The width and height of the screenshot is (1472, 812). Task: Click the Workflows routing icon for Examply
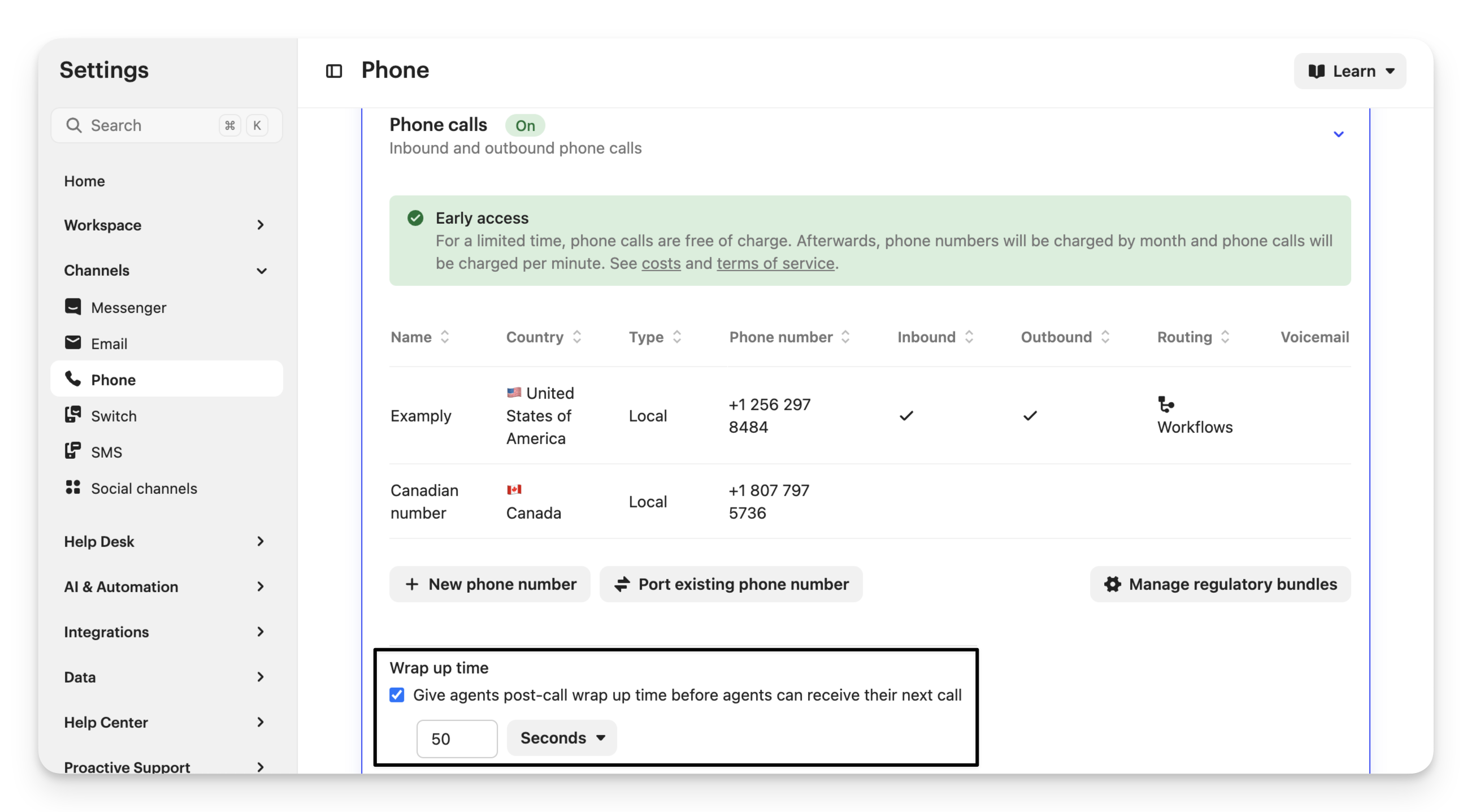(x=1166, y=405)
